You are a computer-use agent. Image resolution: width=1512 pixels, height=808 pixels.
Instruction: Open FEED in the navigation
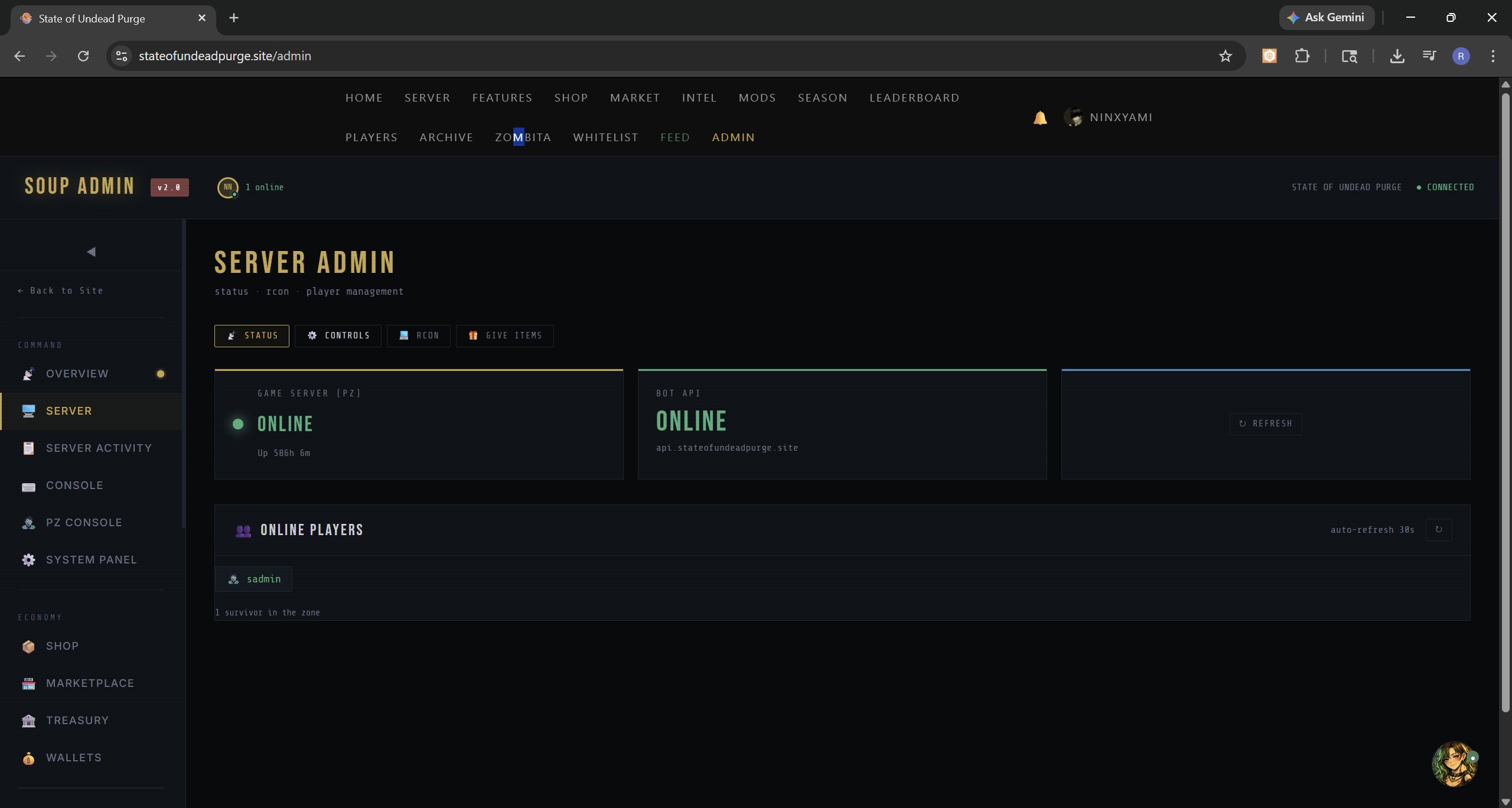click(675, 138)
